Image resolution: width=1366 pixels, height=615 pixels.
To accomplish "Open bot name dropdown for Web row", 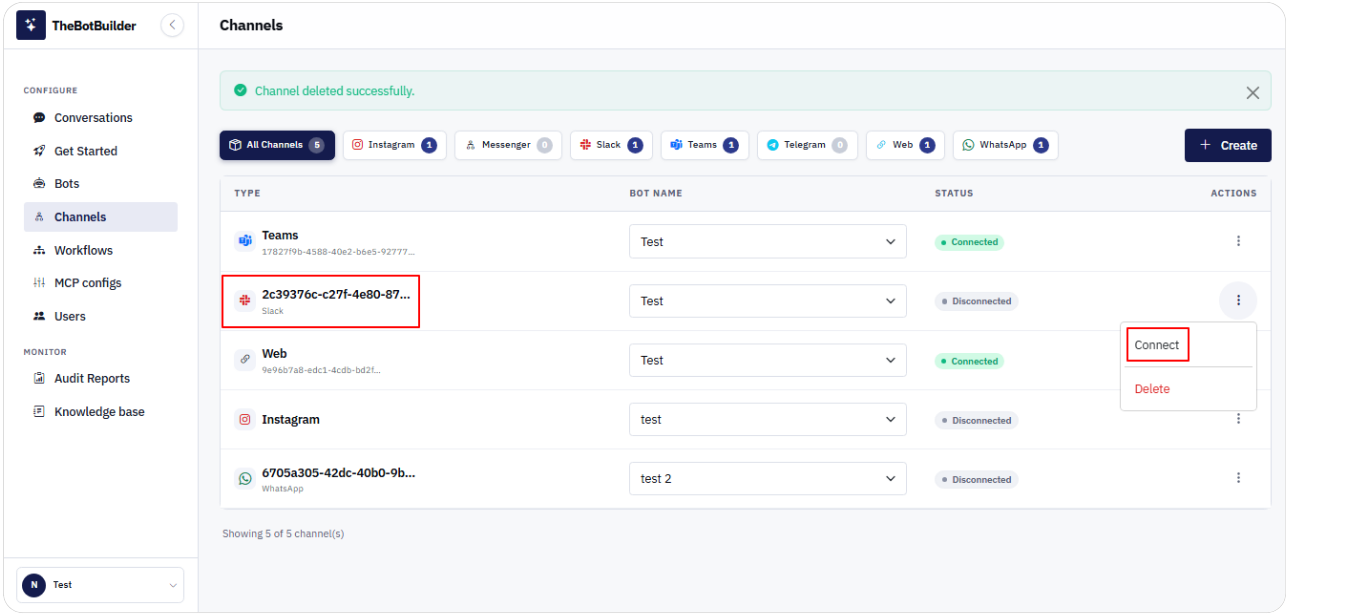I will point(768,360).
